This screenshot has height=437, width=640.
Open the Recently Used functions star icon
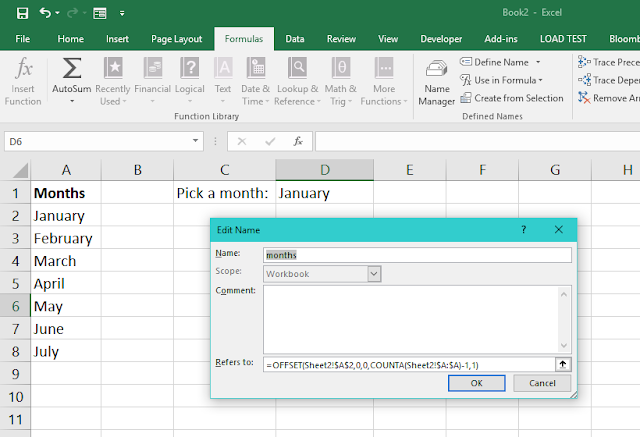pyautogui.click(x=113, y=67)
